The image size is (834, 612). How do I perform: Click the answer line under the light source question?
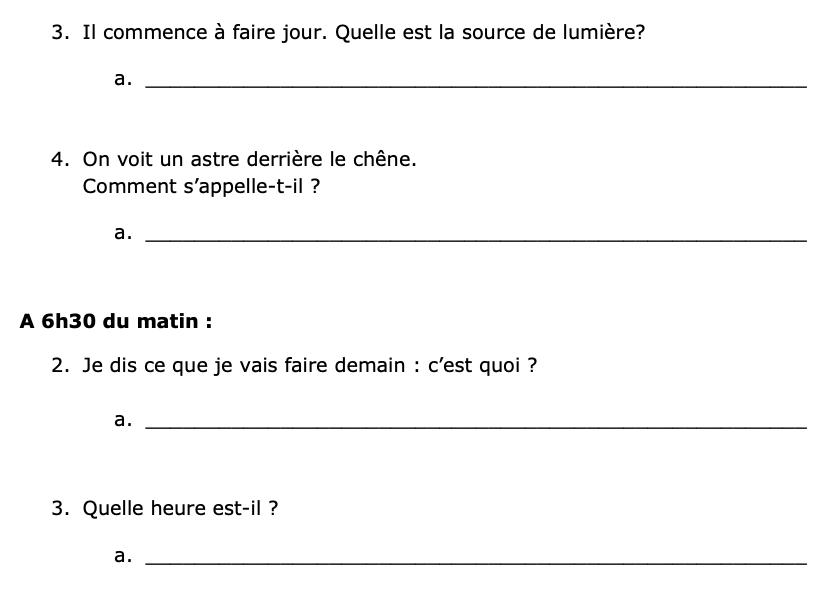point(475,86)
